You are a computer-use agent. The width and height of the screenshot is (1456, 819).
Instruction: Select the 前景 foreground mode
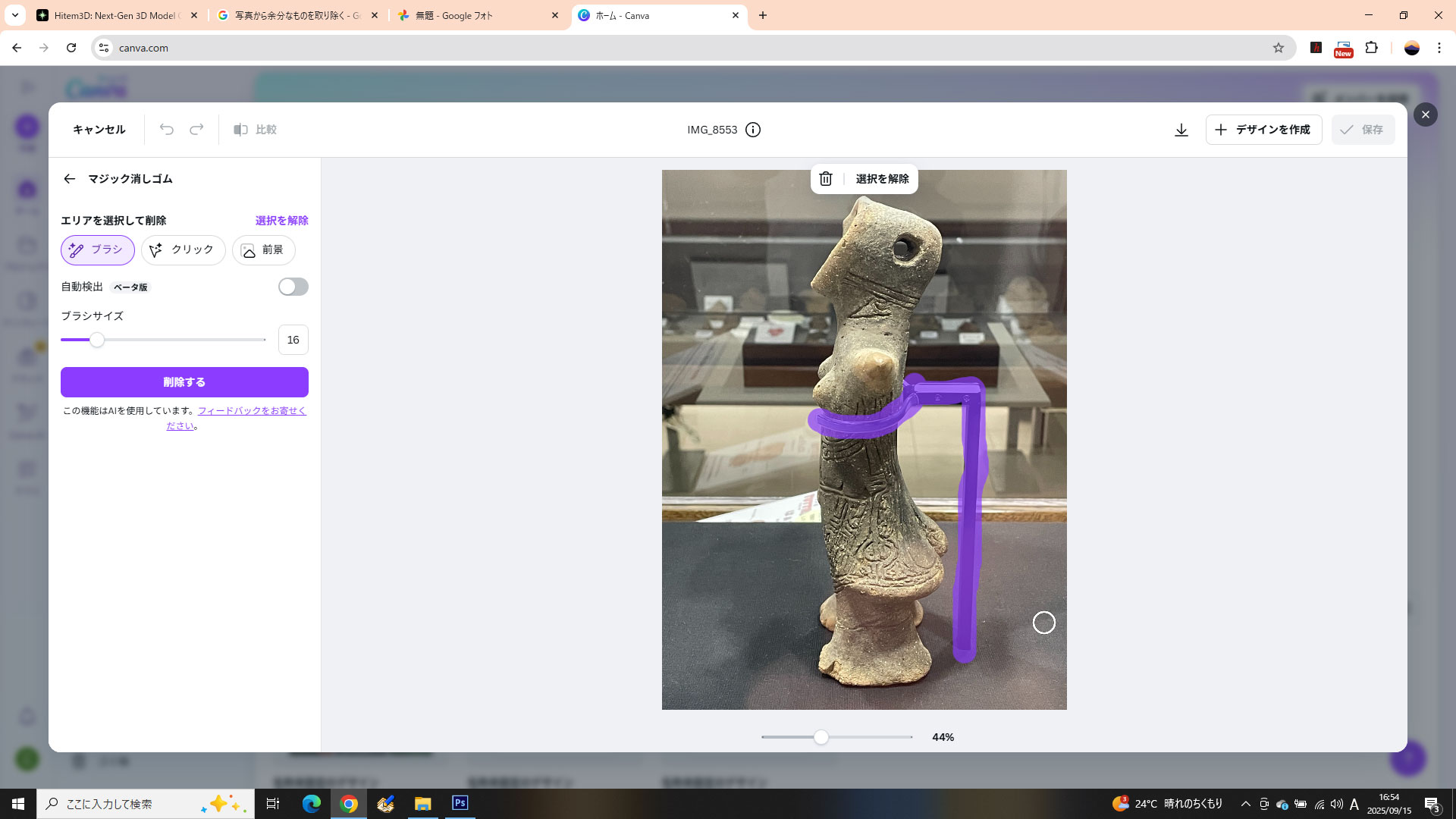pyautogui.click(x=264, y=250)
